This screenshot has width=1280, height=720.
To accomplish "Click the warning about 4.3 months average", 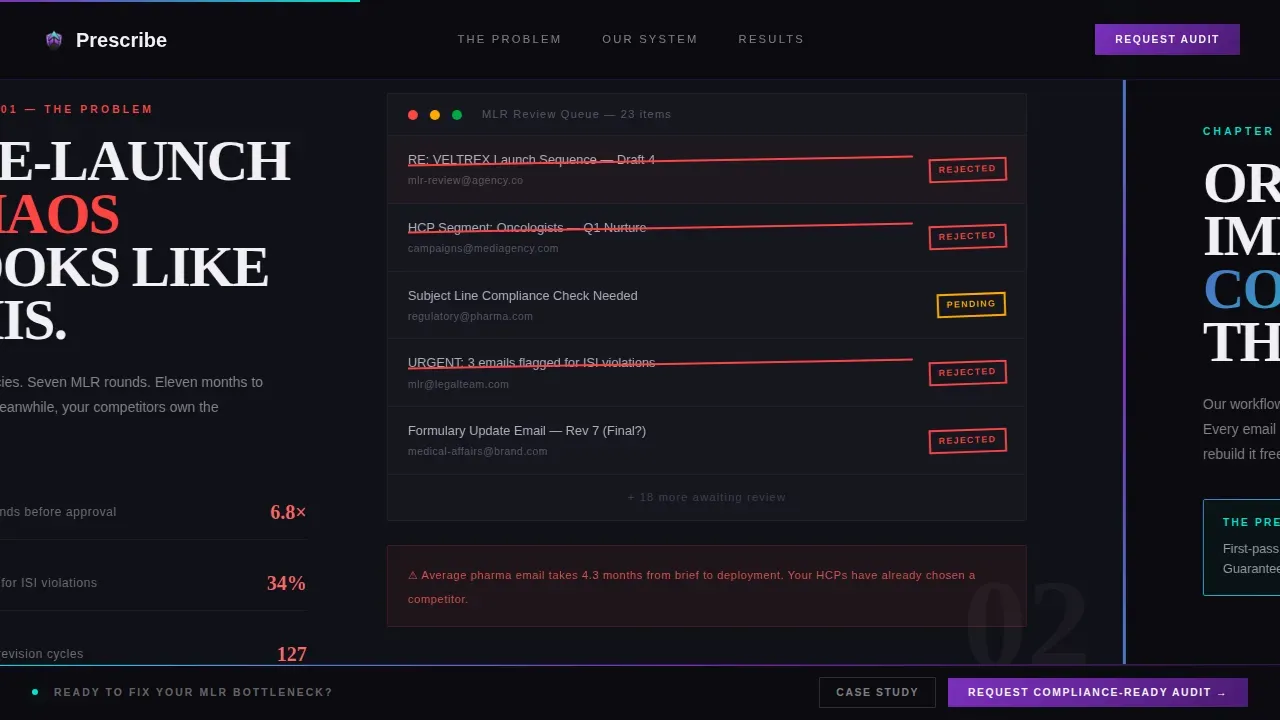I will coord(707,586).
